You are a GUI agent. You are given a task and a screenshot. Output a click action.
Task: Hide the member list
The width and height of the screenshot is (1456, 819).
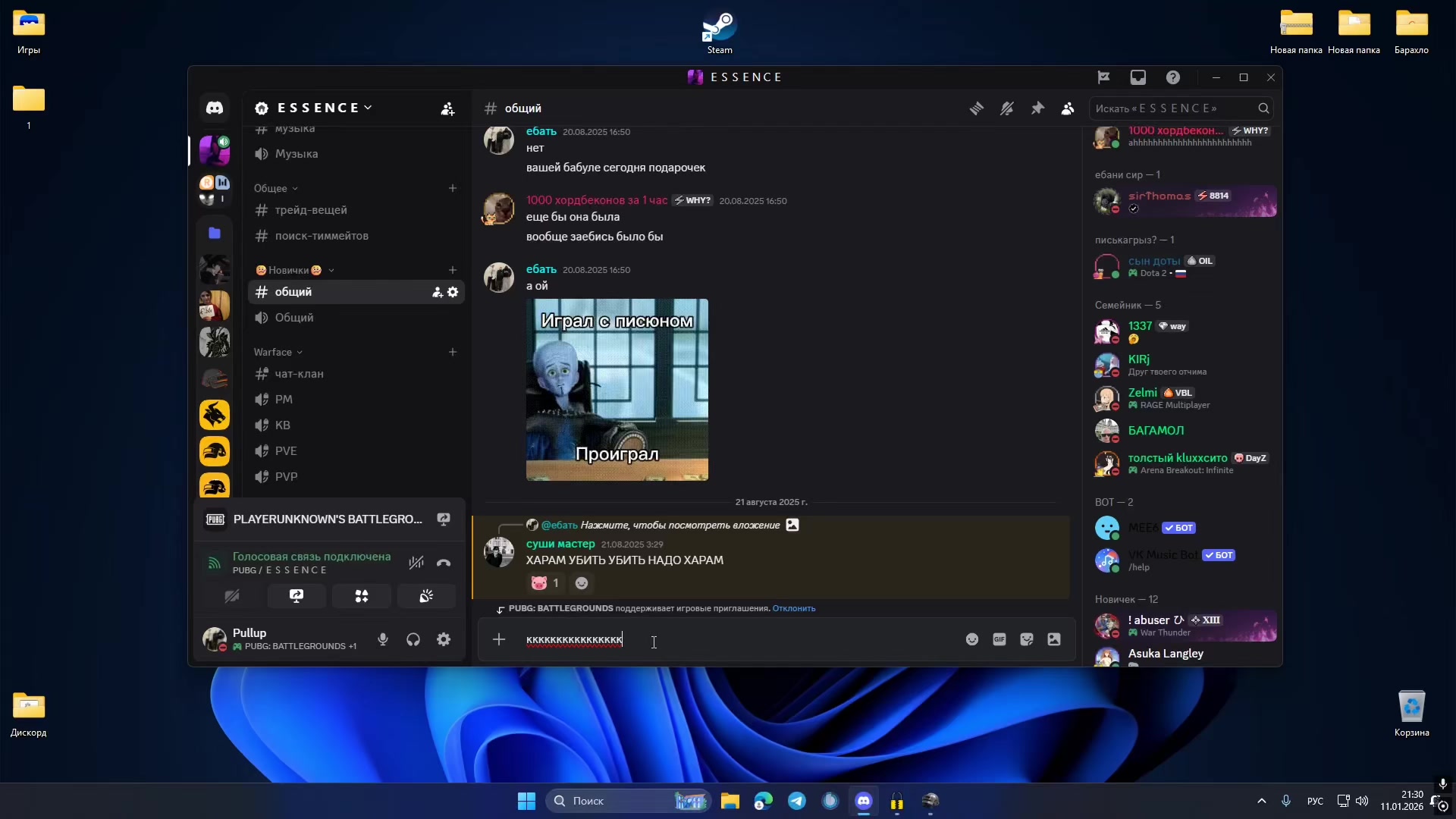click(x=1068, y=108)
